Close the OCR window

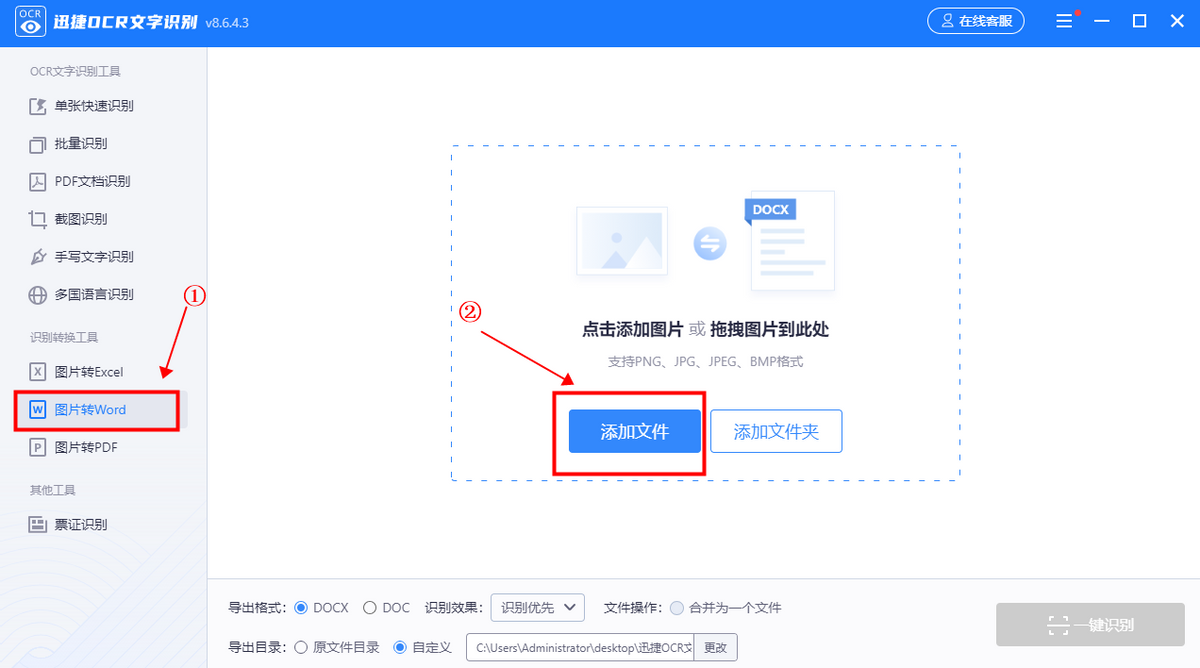tap(1175, 21)
